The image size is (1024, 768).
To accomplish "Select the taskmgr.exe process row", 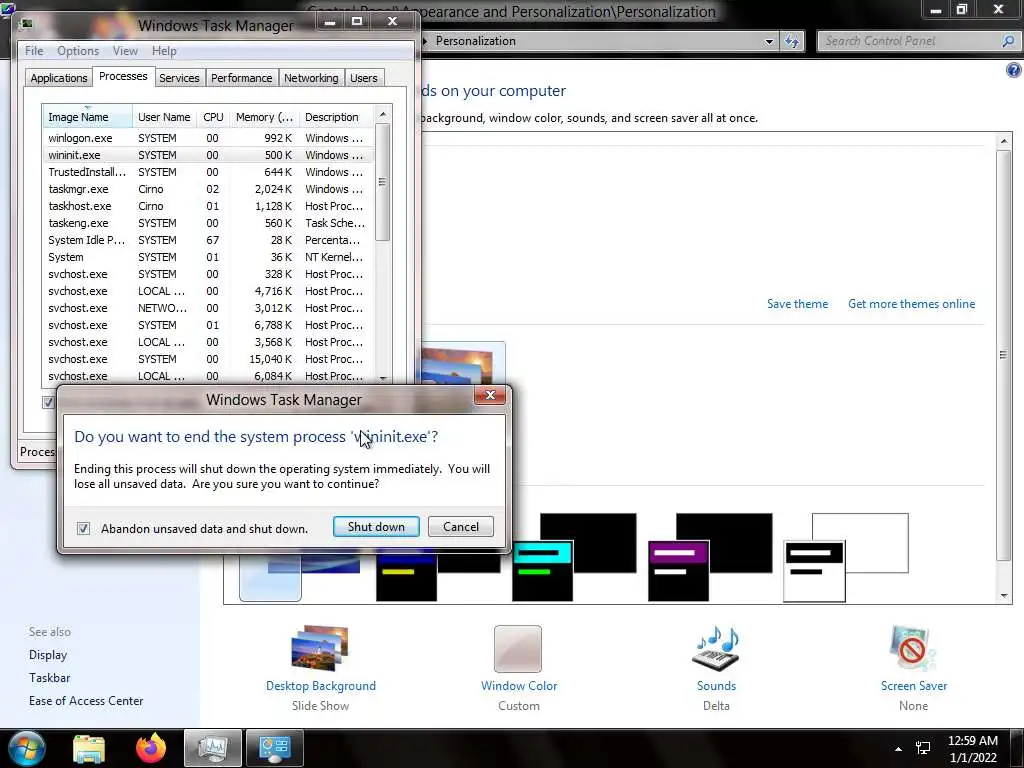I will [x=208, y=189].
